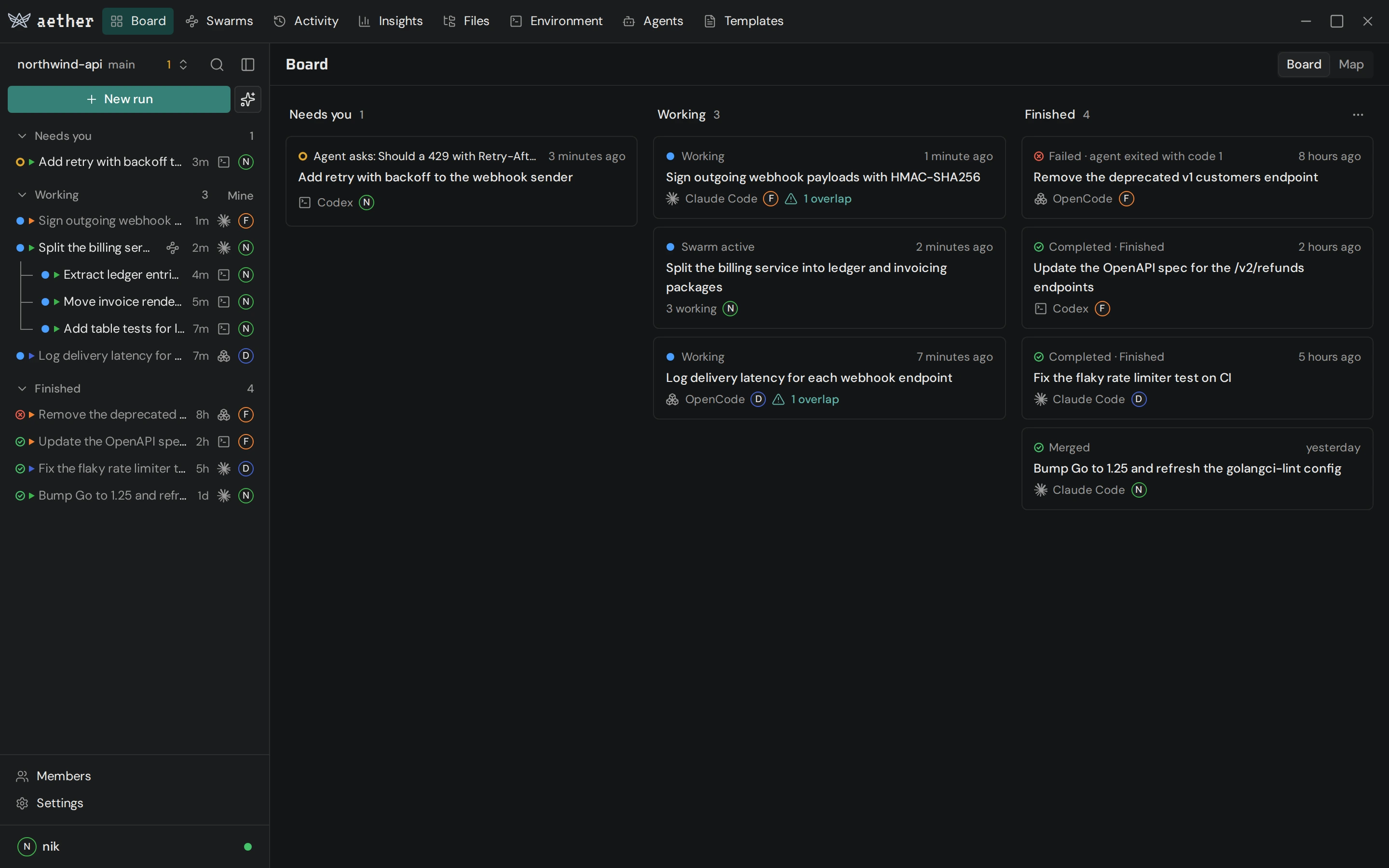
Task: Click the aether logo icon
Action: (x=19, y=21)
